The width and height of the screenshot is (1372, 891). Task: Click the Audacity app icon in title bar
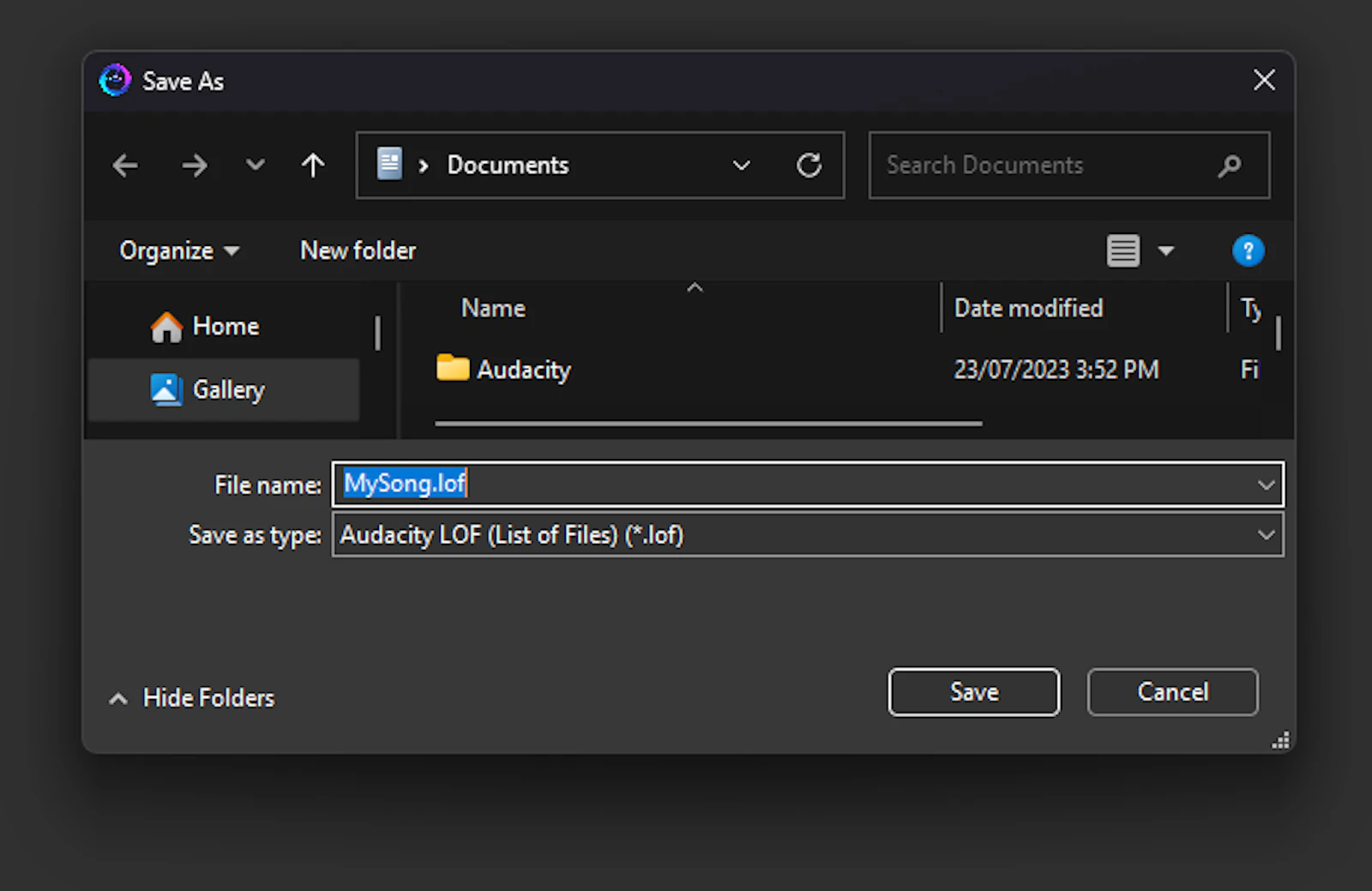coord(115,81)
